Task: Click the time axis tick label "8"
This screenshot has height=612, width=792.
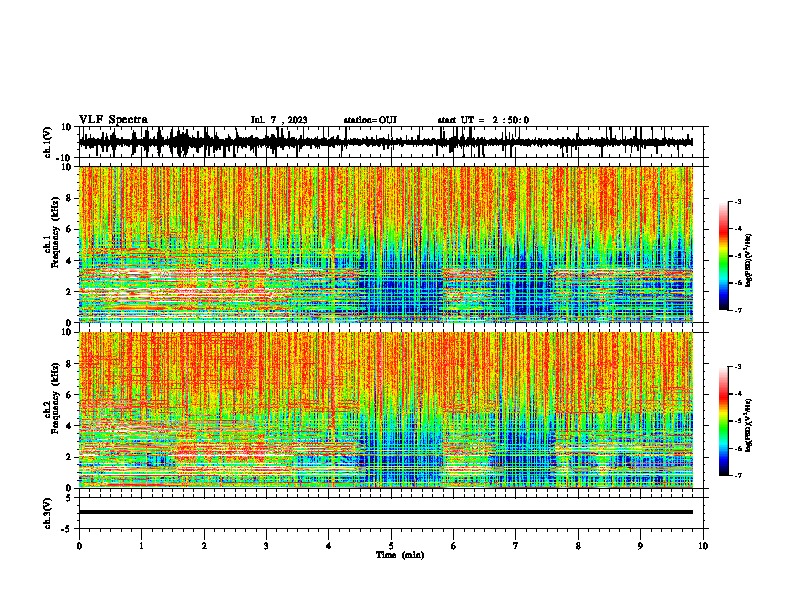Action: [578, 546]
